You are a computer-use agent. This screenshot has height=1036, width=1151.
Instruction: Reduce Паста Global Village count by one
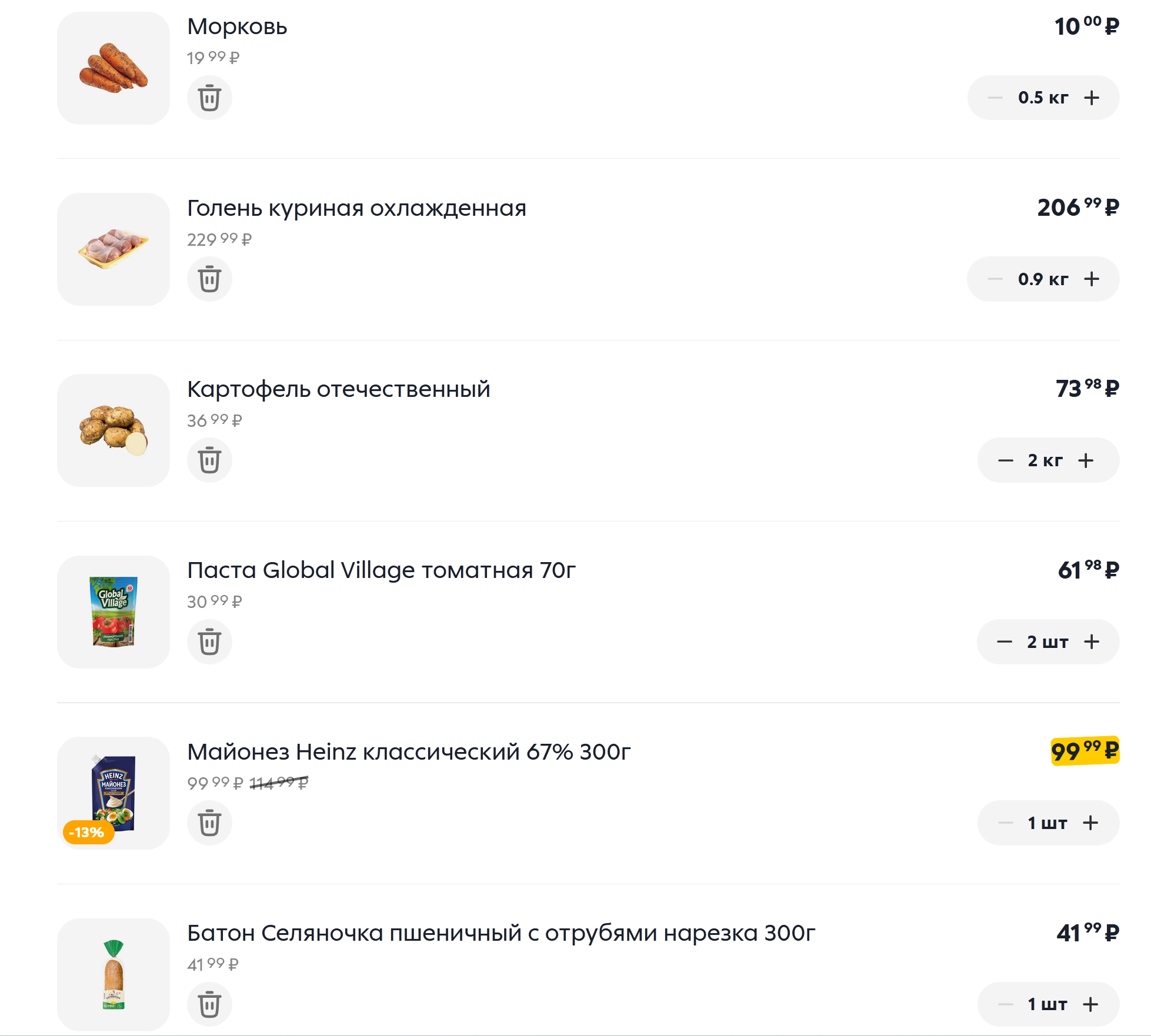[1005, 641]
